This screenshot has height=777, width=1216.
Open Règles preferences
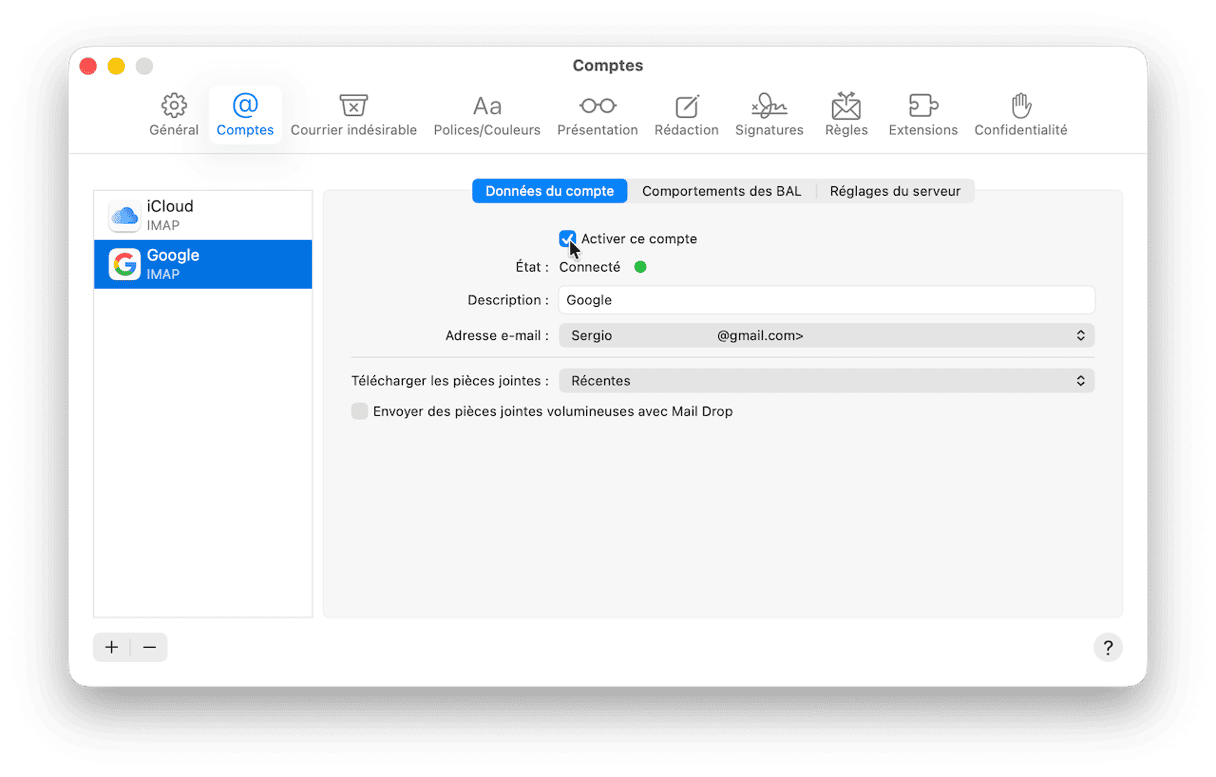pos(846,113)
